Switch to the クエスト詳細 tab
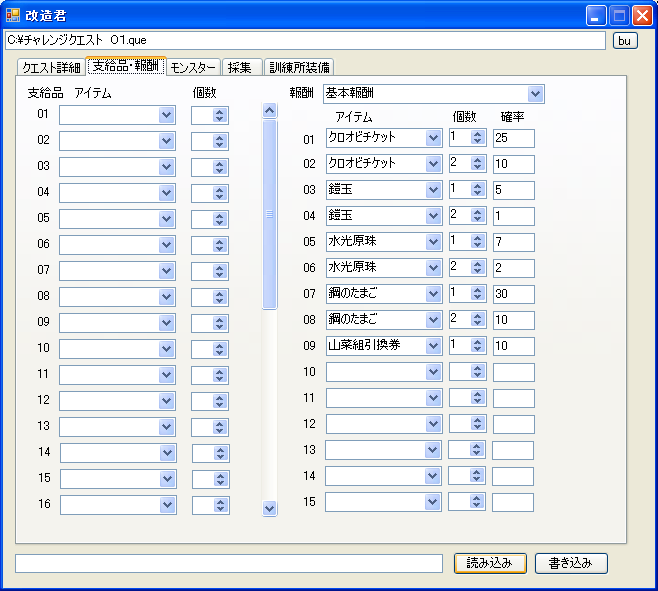This screenshot has height=591, width=658. [51, 68]
